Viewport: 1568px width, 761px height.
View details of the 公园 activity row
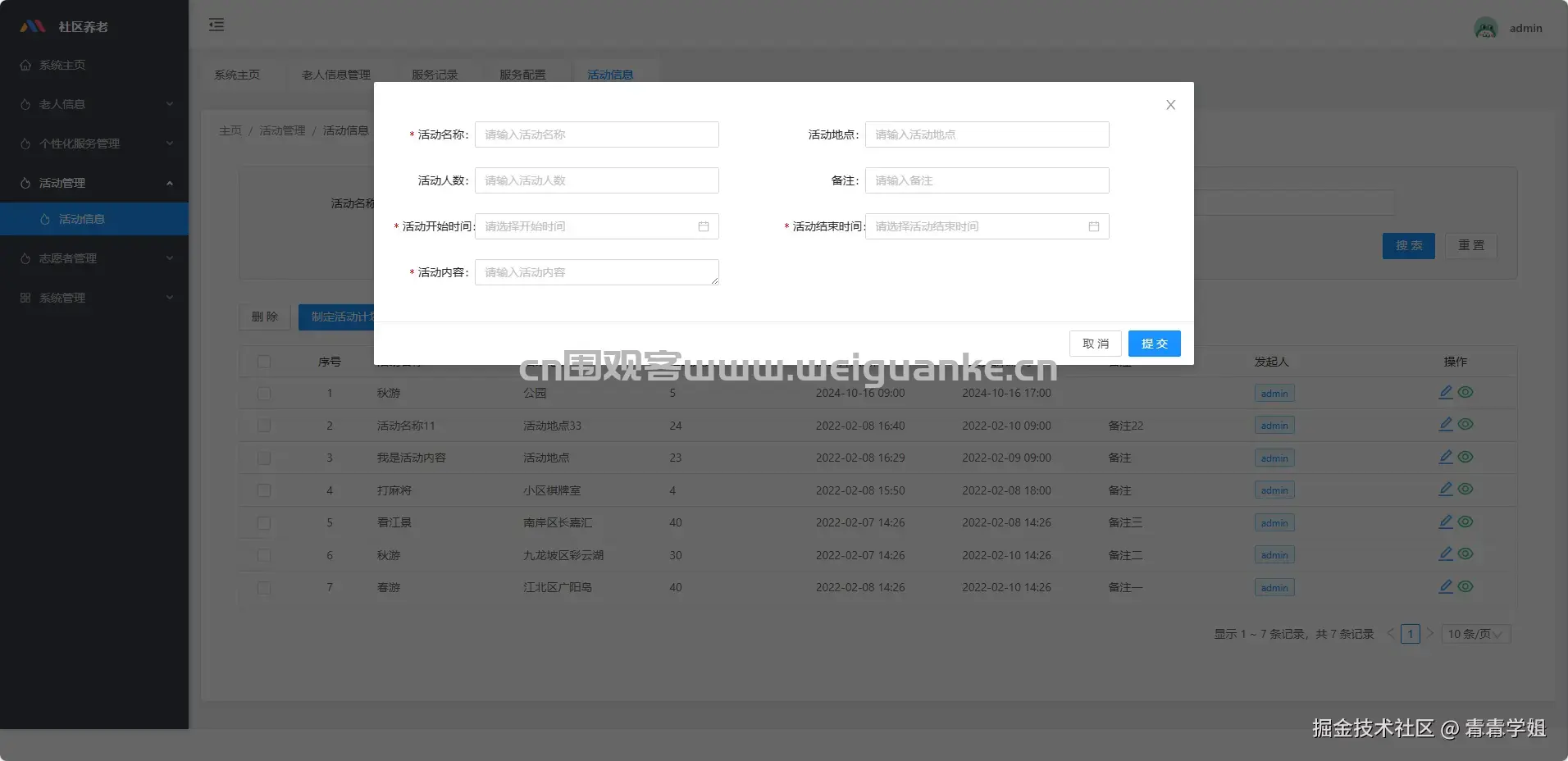coord(1465,393)
